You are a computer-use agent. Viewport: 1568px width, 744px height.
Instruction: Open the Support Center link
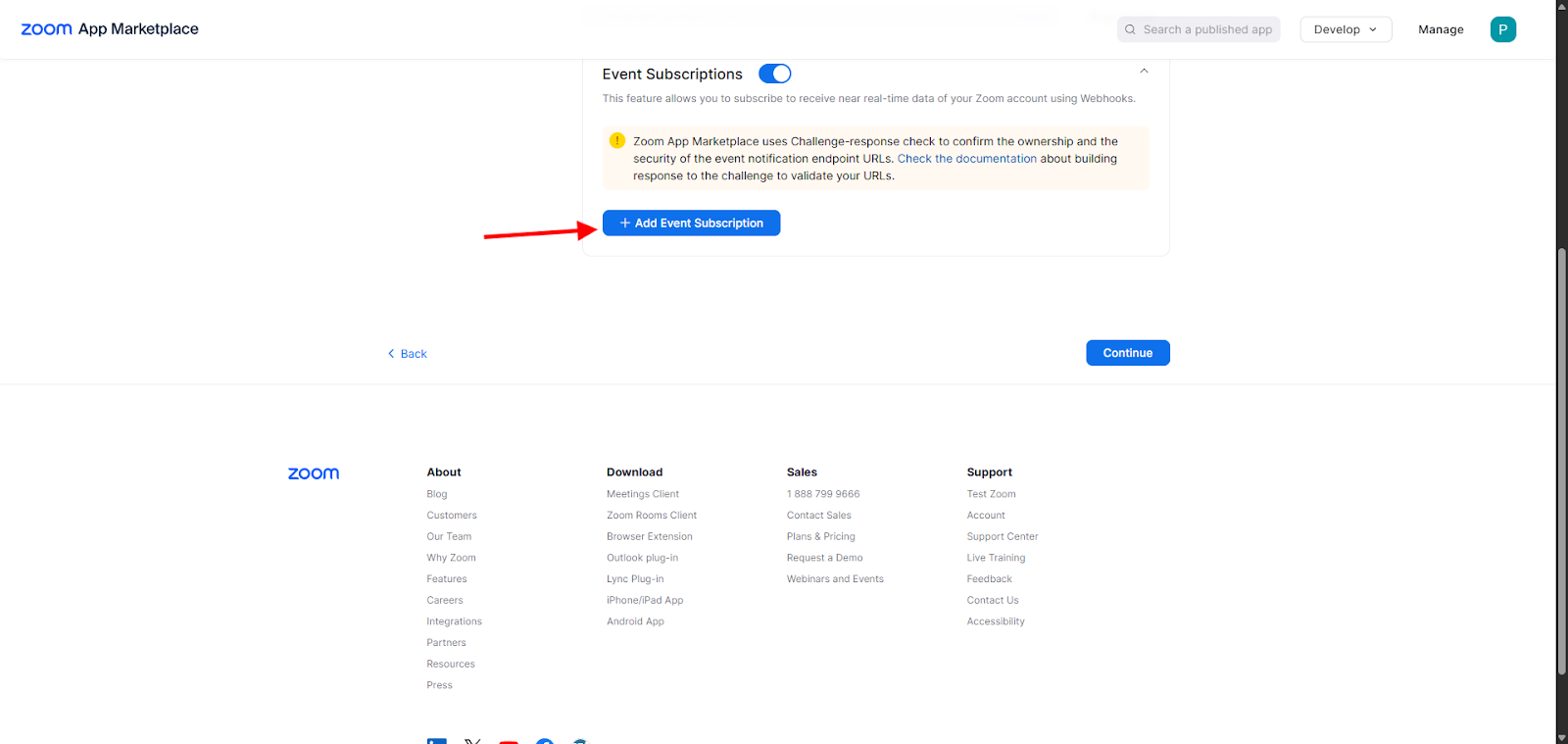1003,537
